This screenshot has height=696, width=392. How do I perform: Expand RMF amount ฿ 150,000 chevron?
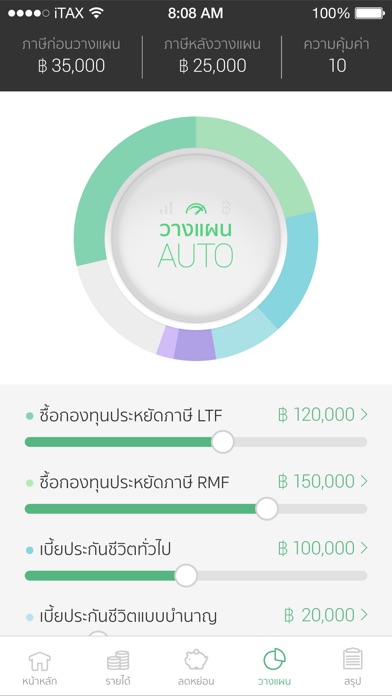pyautogui.click(x=364, y=481)
